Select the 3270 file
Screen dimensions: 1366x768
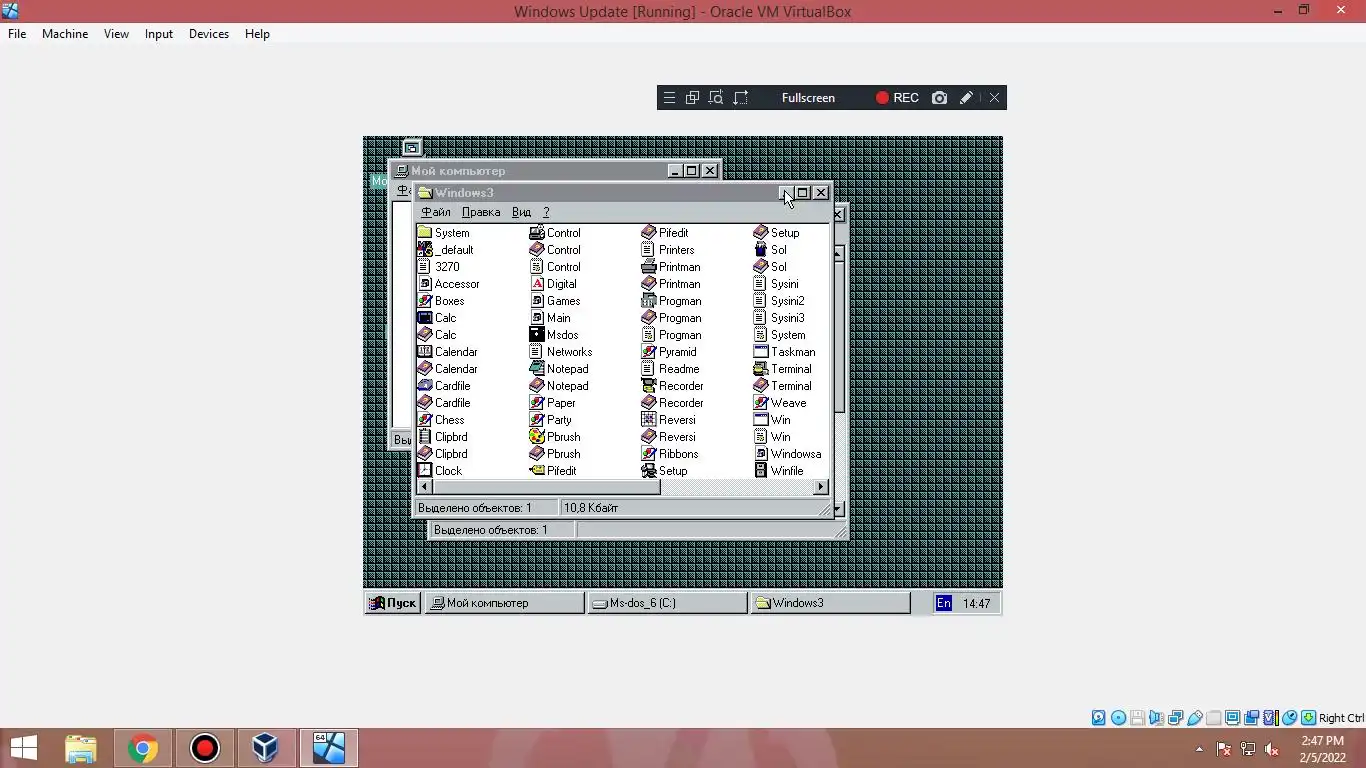coord(438,267)
